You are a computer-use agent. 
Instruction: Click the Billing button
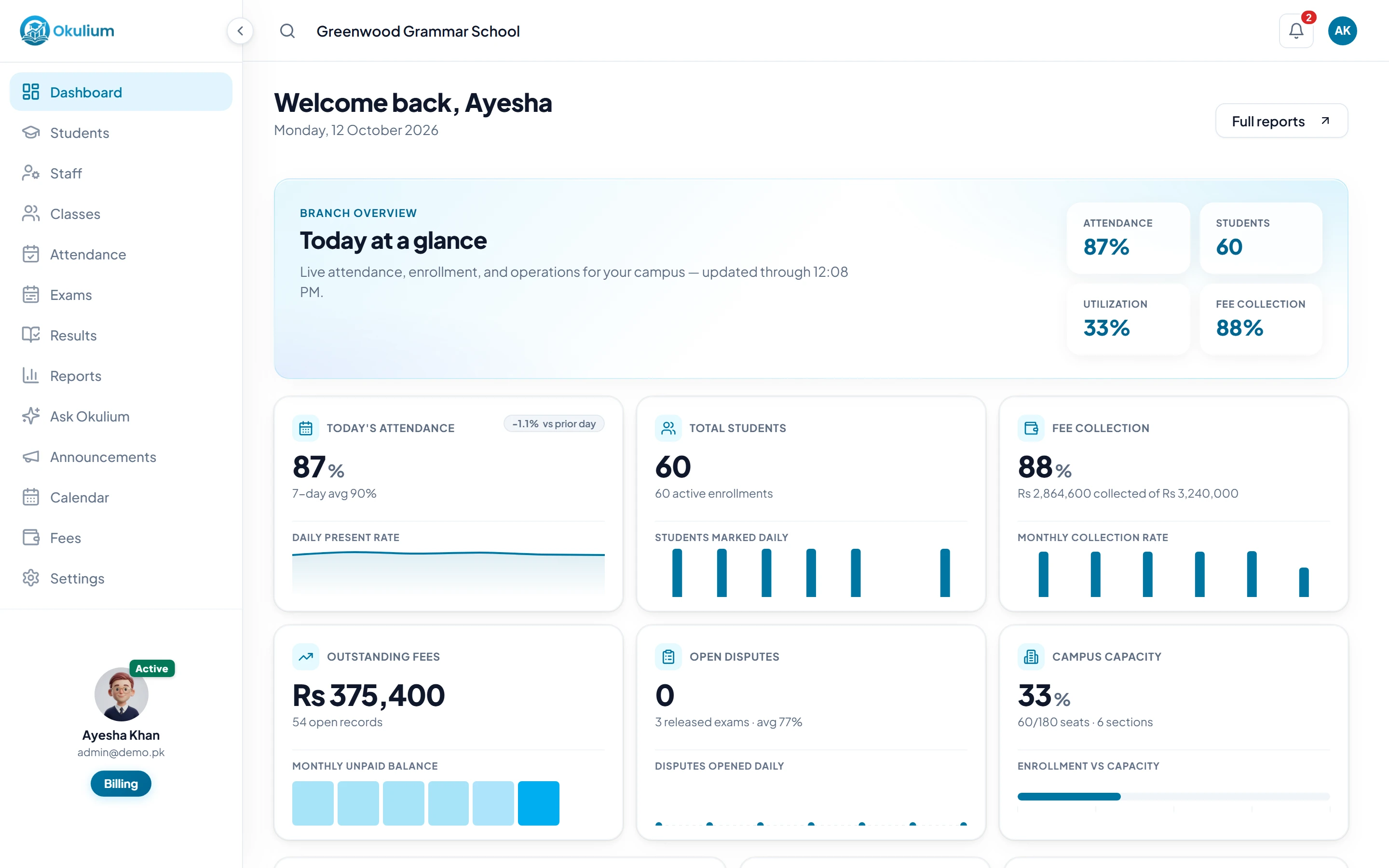point(121,784)
